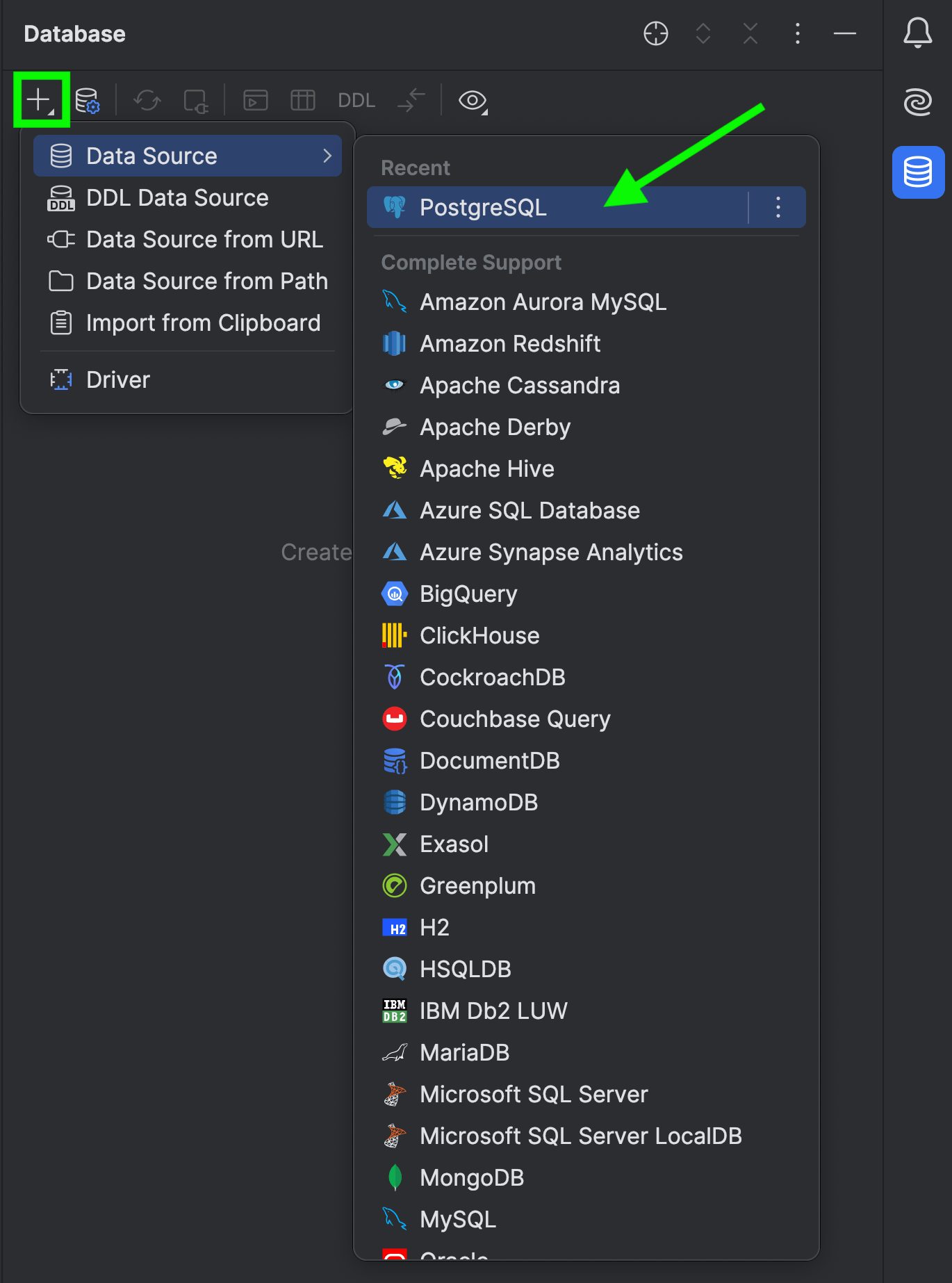
Task: Open Data Source Properties icon
Action: coord(88,100)
